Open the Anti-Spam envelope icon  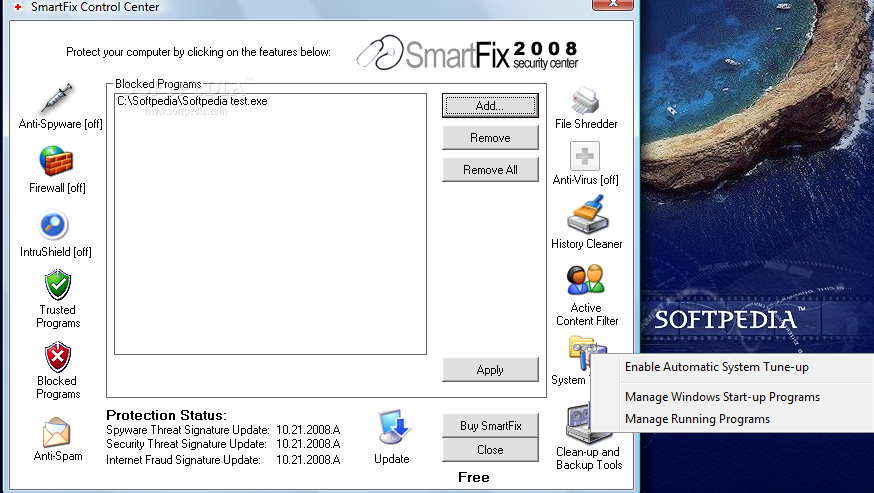coord(56,432)
